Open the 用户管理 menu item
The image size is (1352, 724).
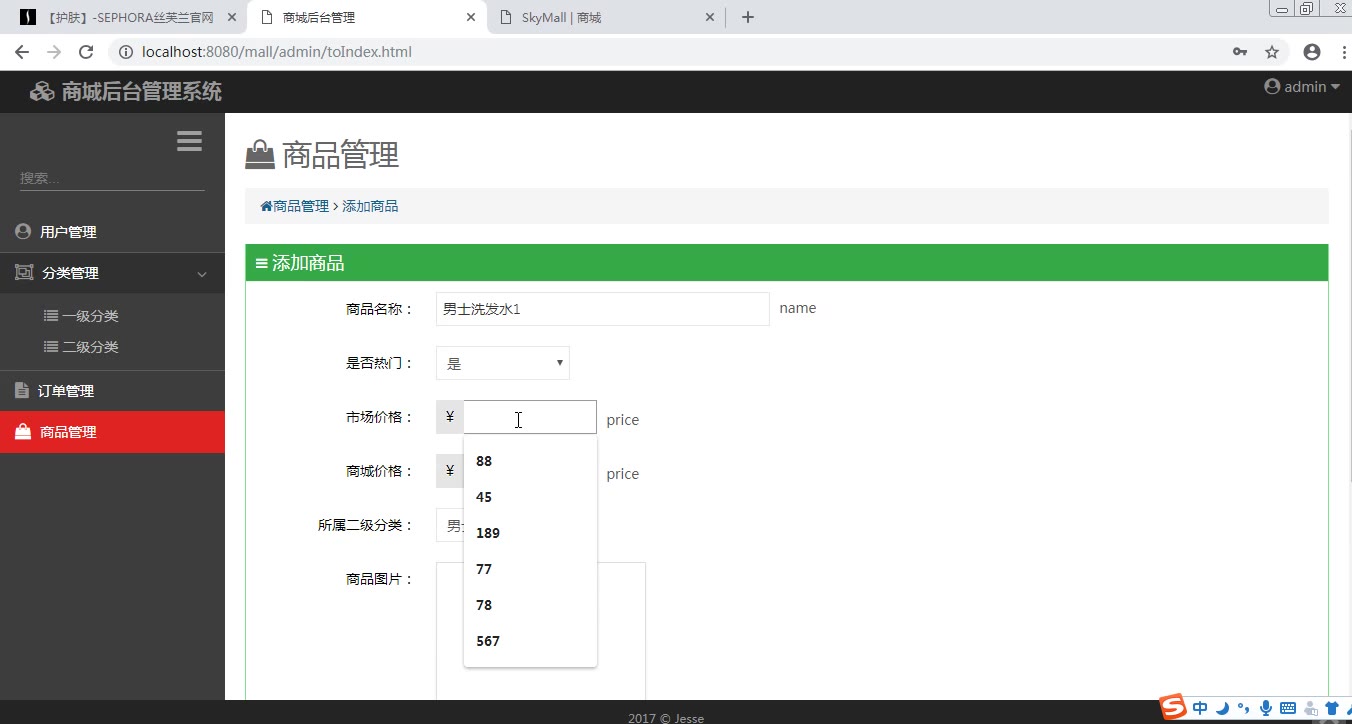pyautogui.click(x=112, y=231)
